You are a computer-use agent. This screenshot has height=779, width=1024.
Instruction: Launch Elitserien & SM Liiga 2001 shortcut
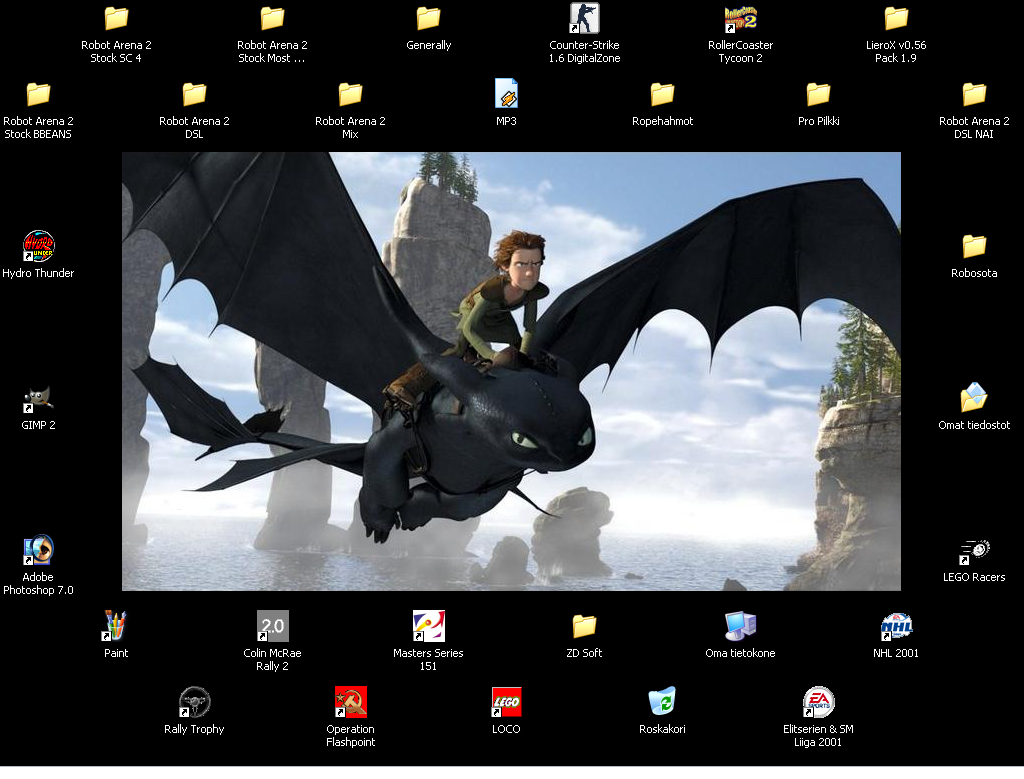point(818,702)
